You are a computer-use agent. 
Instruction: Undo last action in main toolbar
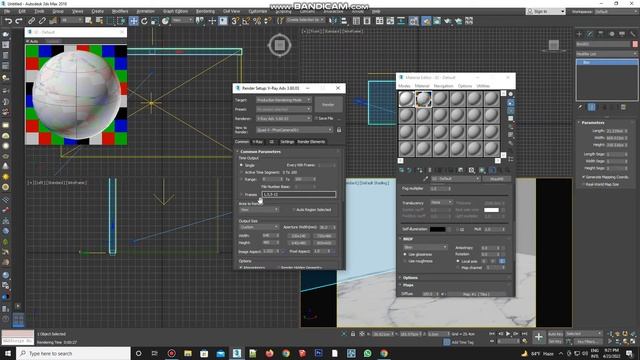point(8,21)
